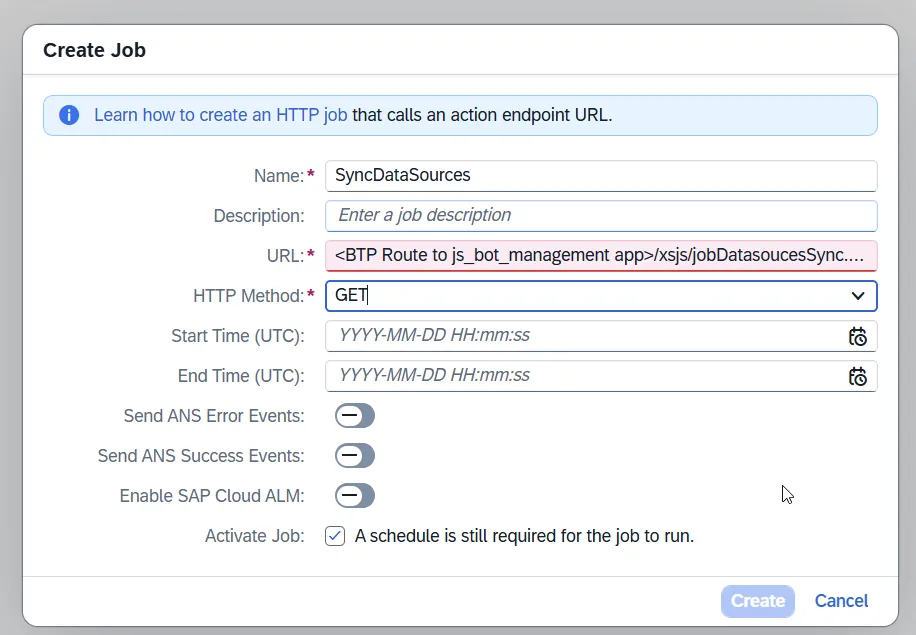
Task: Toggle Enable SAP Cloud ALM switch
Action: (355, 496)
